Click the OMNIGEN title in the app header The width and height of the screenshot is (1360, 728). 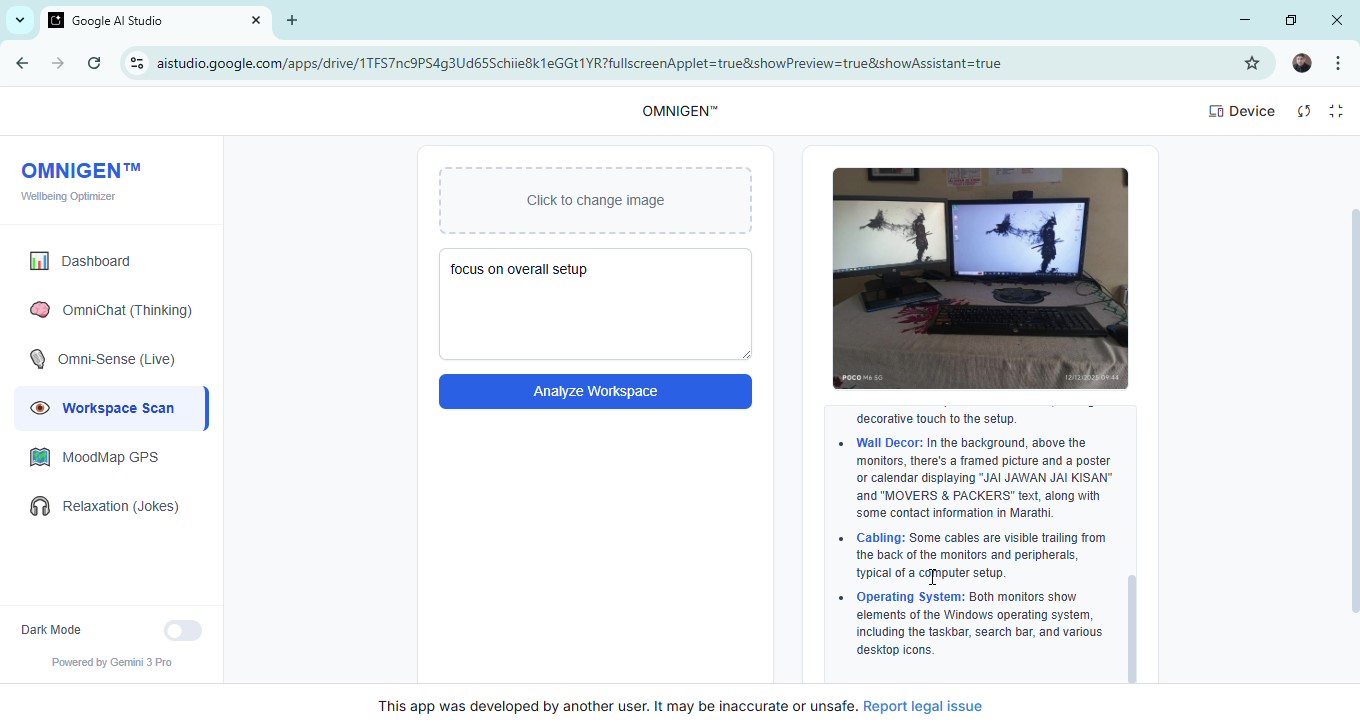680,112
